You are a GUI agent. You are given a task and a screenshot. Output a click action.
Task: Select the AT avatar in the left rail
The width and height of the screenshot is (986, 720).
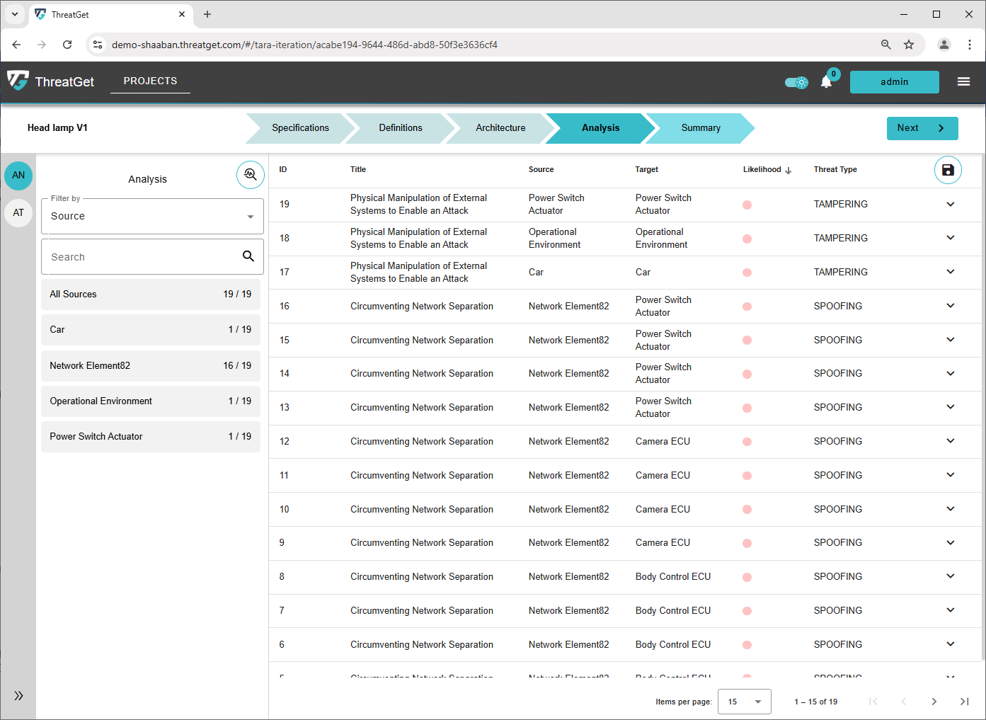18,212
